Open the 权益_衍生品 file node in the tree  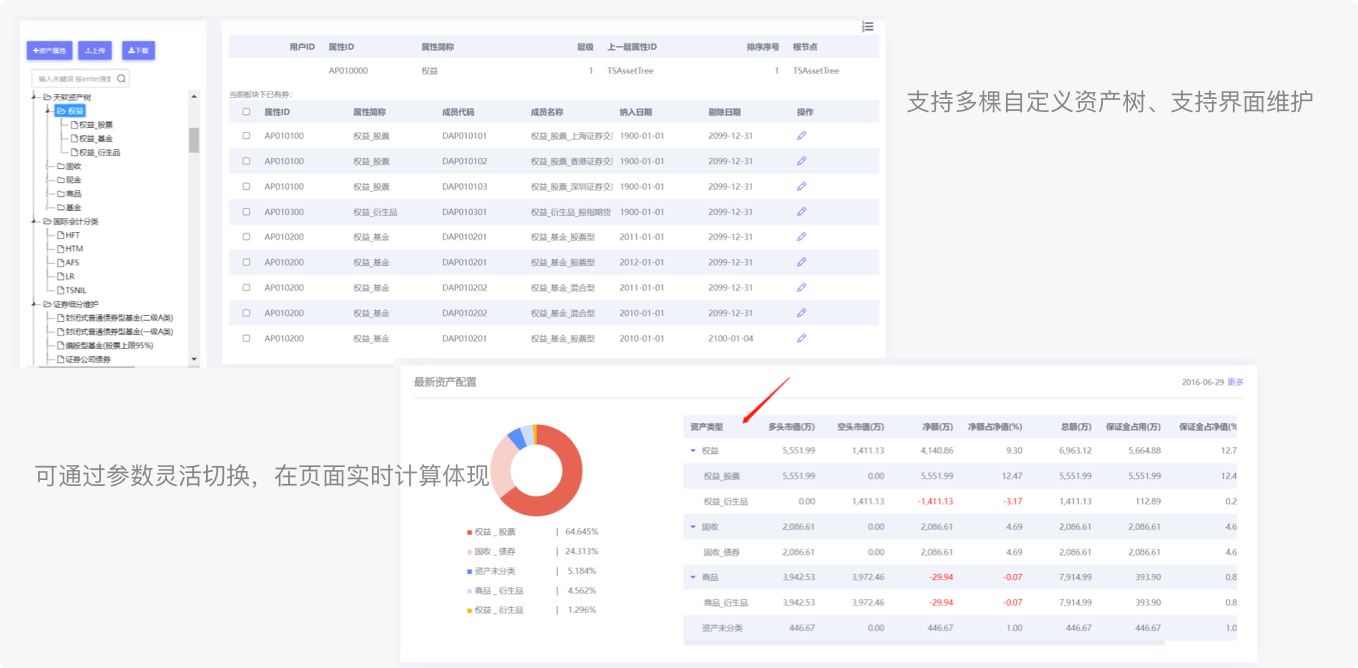coord(99,153)
